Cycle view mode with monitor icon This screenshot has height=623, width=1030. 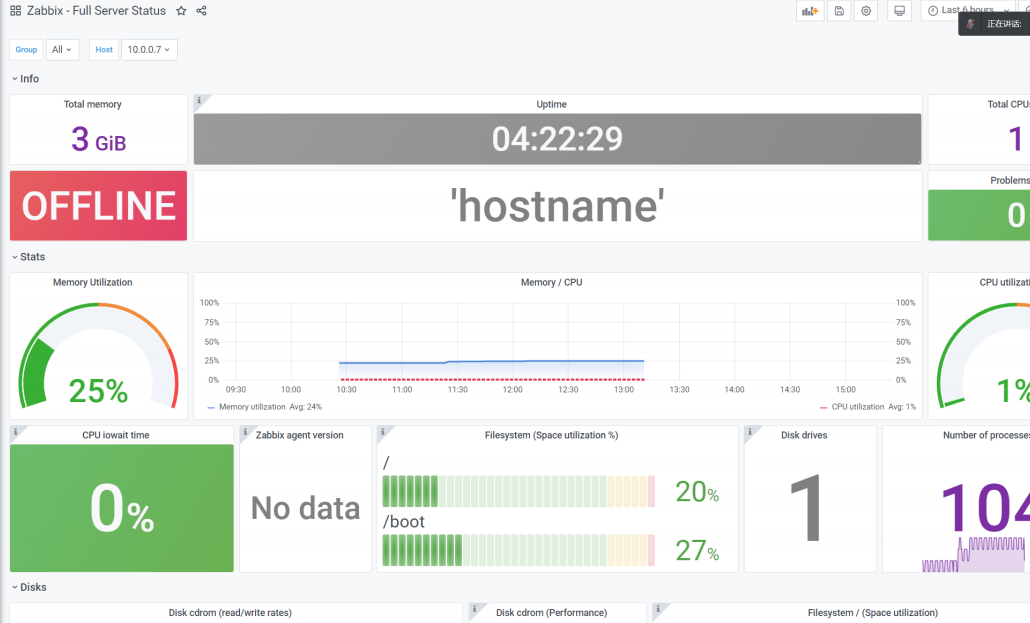click(899, 11)
